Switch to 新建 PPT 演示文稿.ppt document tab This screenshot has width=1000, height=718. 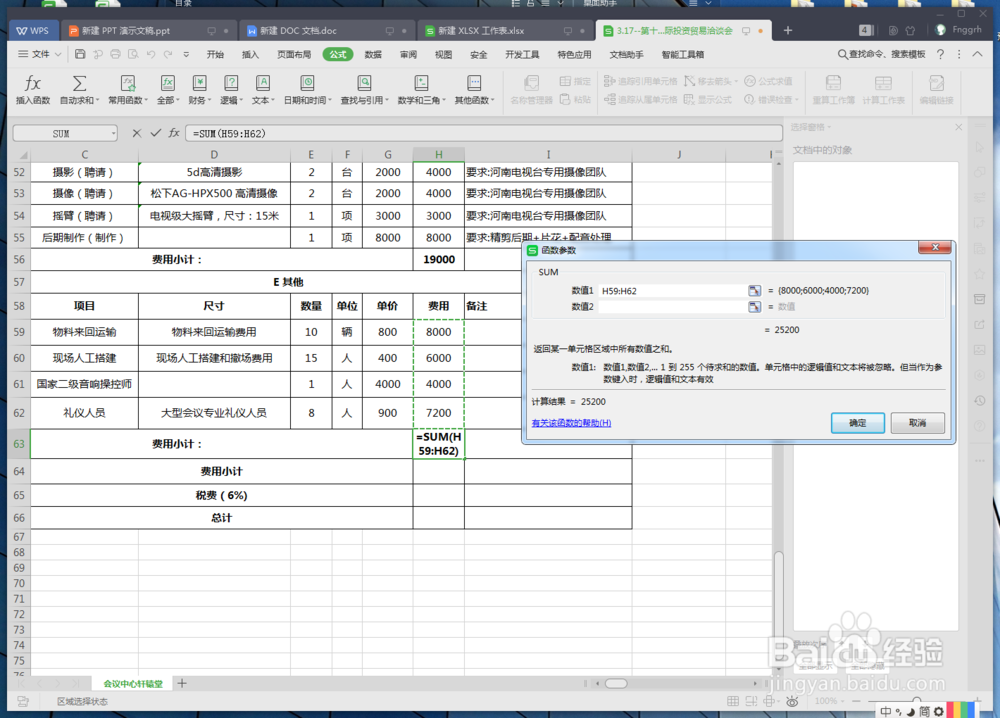click(x=149, y=31)
